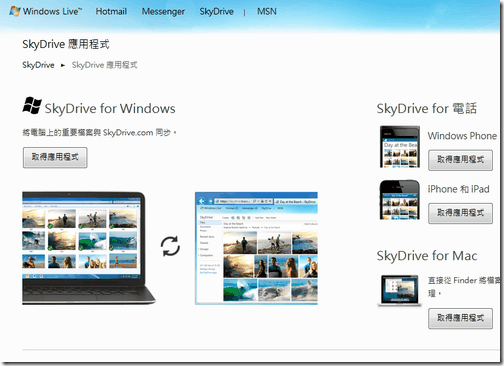Click the iPhone 和 iPad label text
Screen dimensions: 504x366
click(x=459, y=189)
